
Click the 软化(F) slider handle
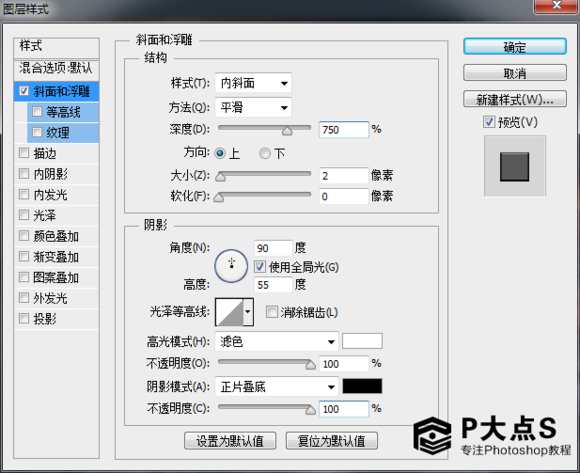[x=219, y=197]
